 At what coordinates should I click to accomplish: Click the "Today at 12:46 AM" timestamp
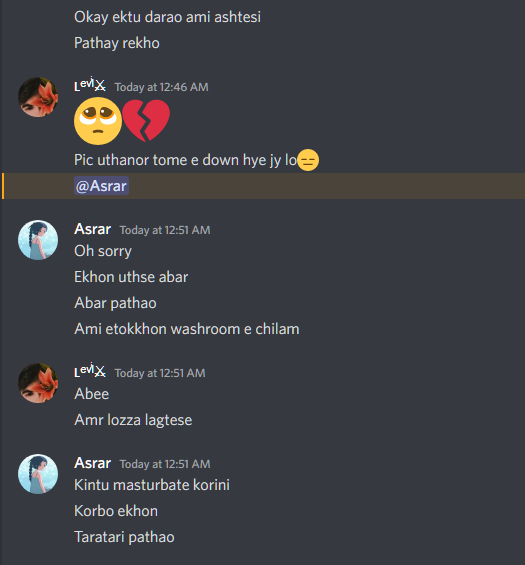[161, 87]
